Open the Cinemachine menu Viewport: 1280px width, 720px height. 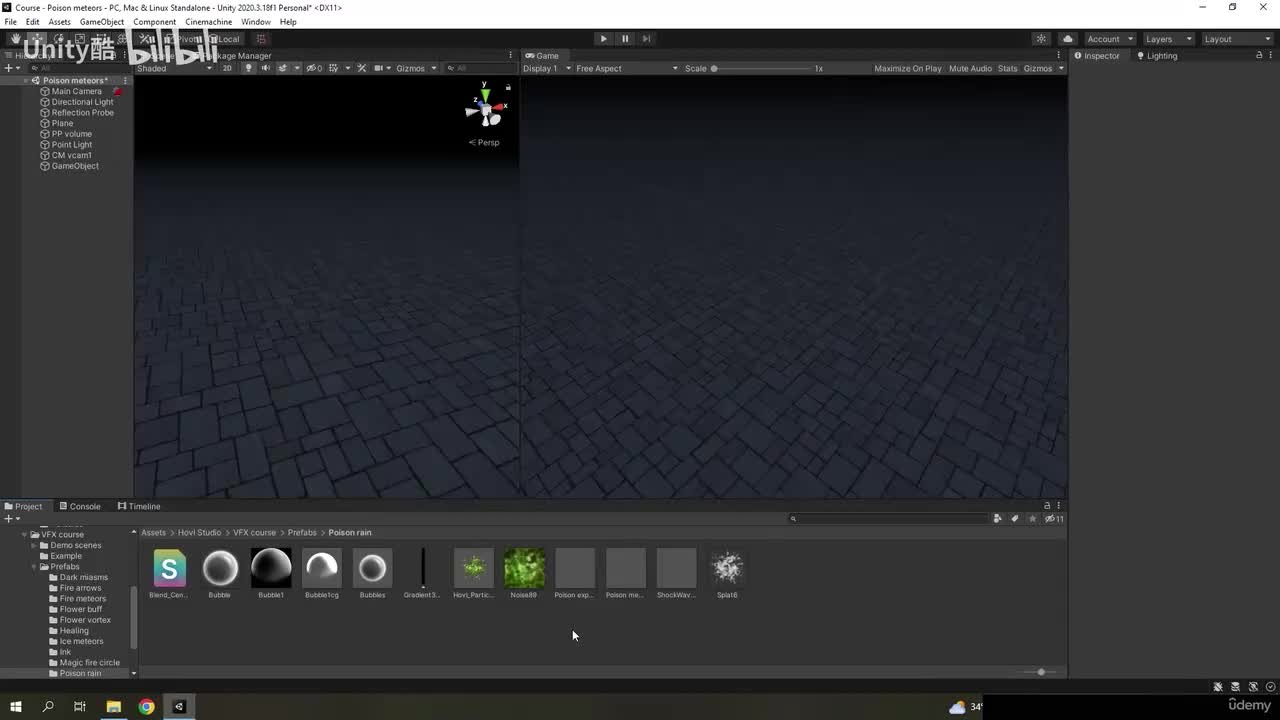[208, 22]
